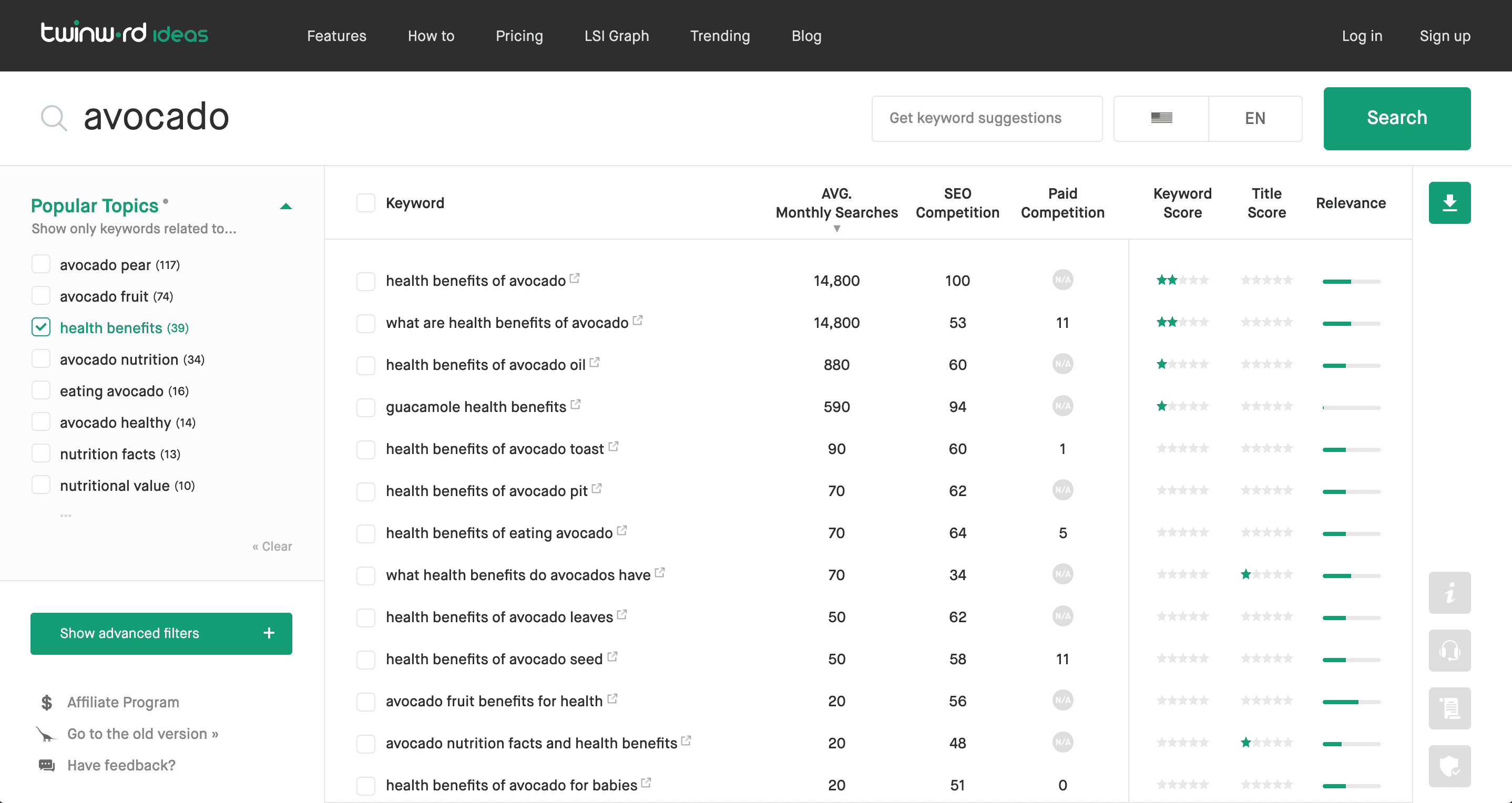Click the headset support icon

click(x=1450, y=650)
